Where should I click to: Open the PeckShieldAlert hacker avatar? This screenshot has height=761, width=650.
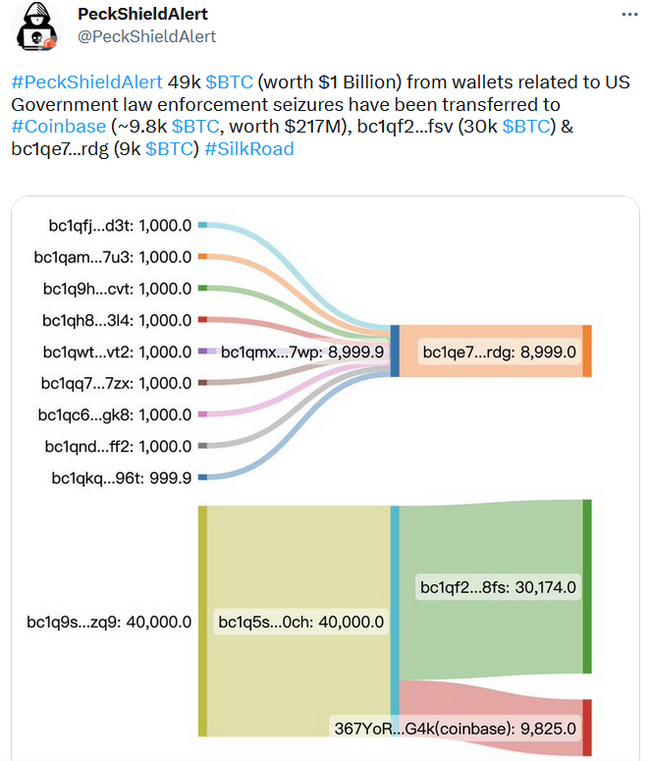pos(37,26)
